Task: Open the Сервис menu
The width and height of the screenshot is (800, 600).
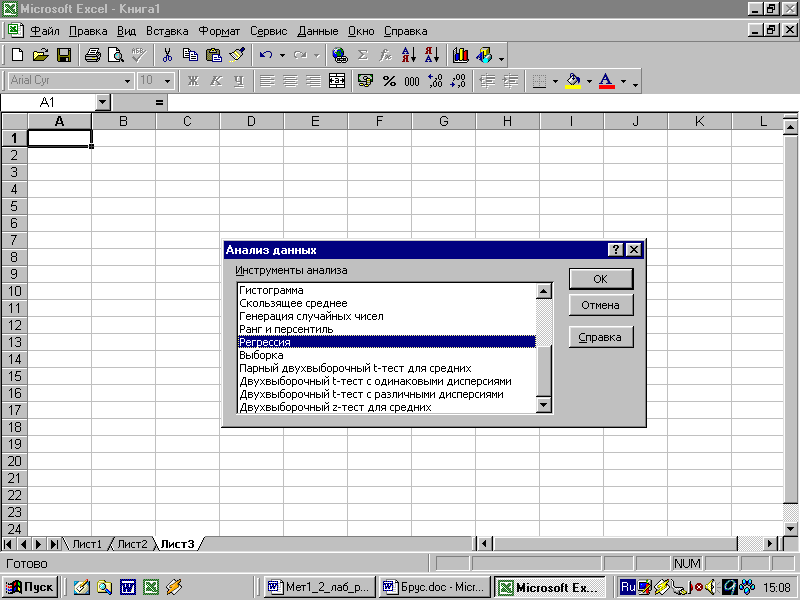Action: pos(268,31)
